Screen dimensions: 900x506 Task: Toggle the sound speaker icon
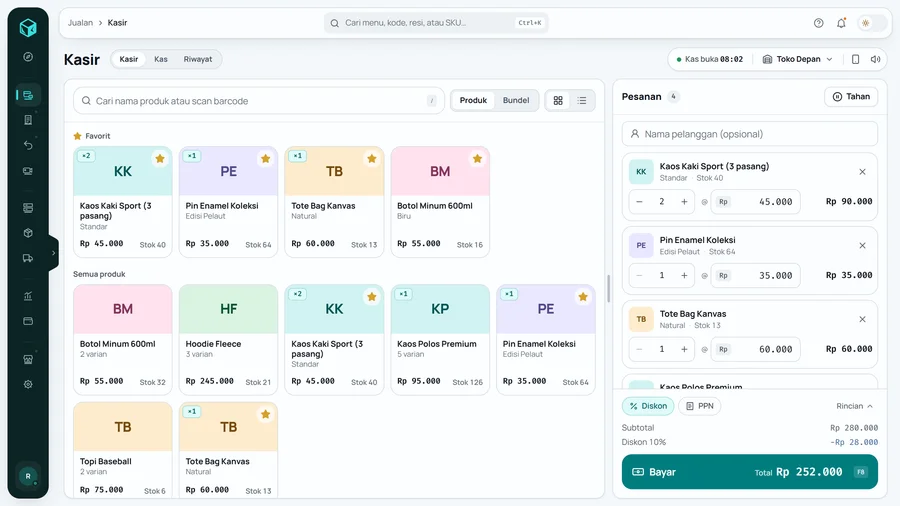875,59
